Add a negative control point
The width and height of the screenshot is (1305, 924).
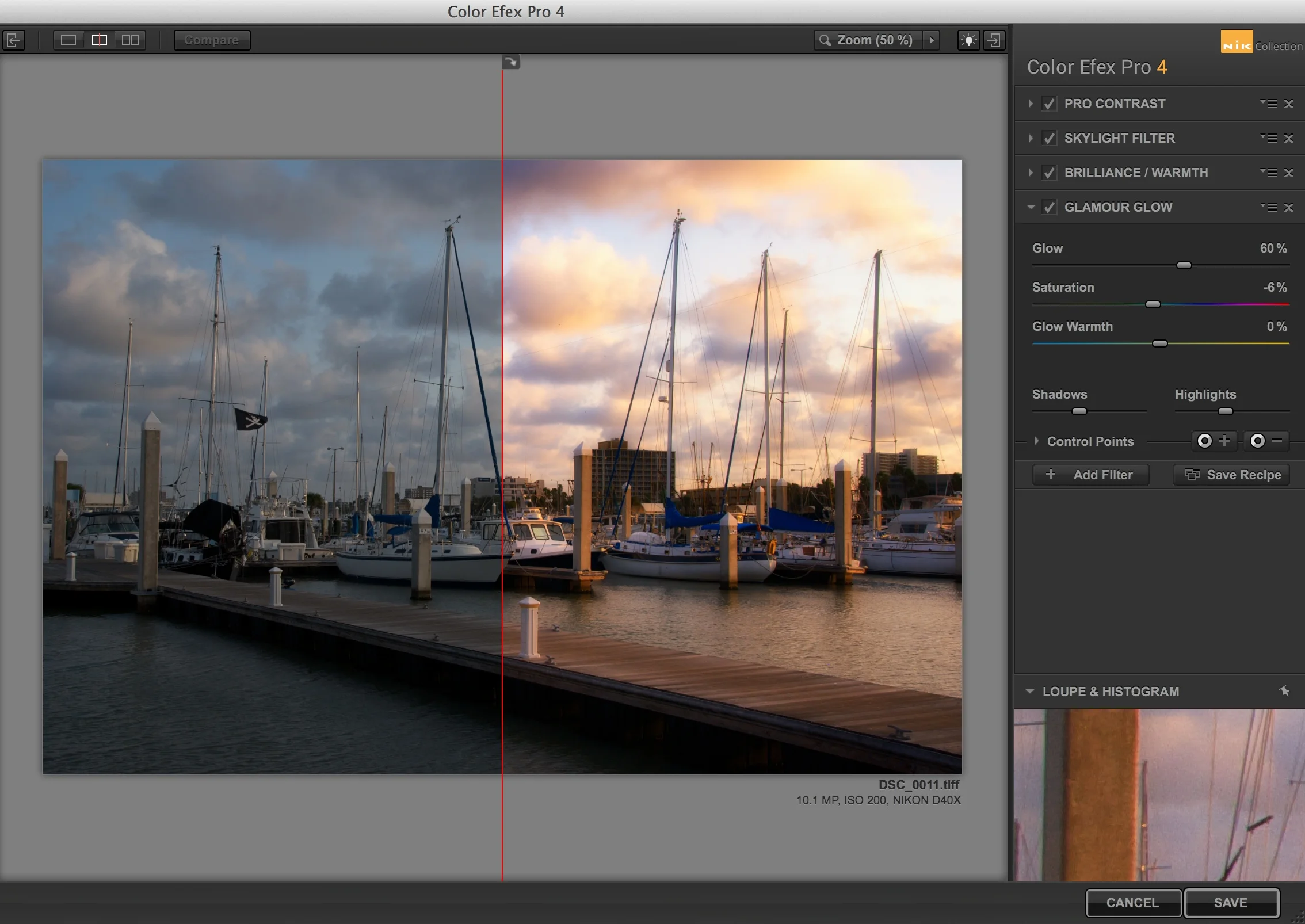click(x=1266, y=441)
